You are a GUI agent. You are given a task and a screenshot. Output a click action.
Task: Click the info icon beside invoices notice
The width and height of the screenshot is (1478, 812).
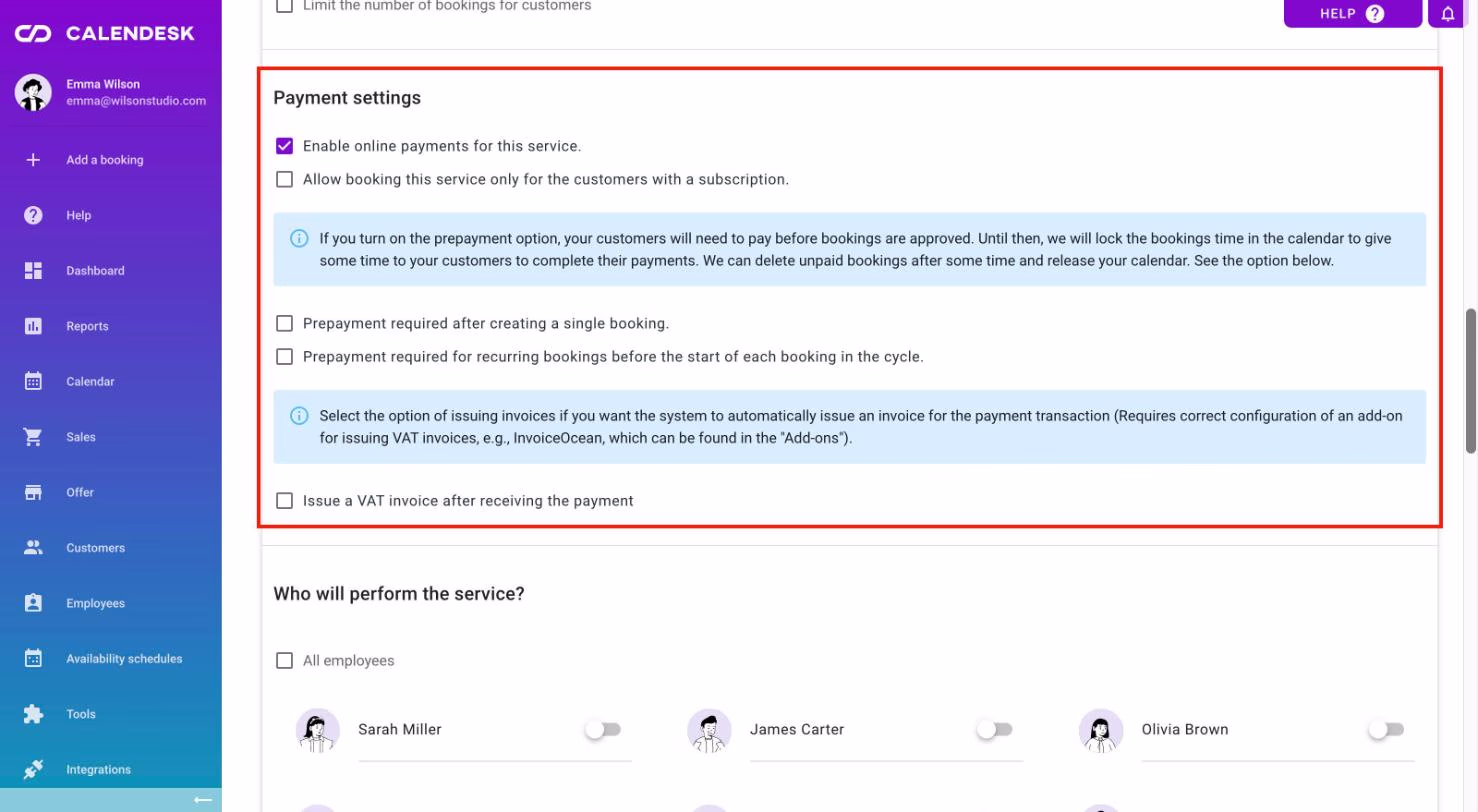click(x=299, y=415)
